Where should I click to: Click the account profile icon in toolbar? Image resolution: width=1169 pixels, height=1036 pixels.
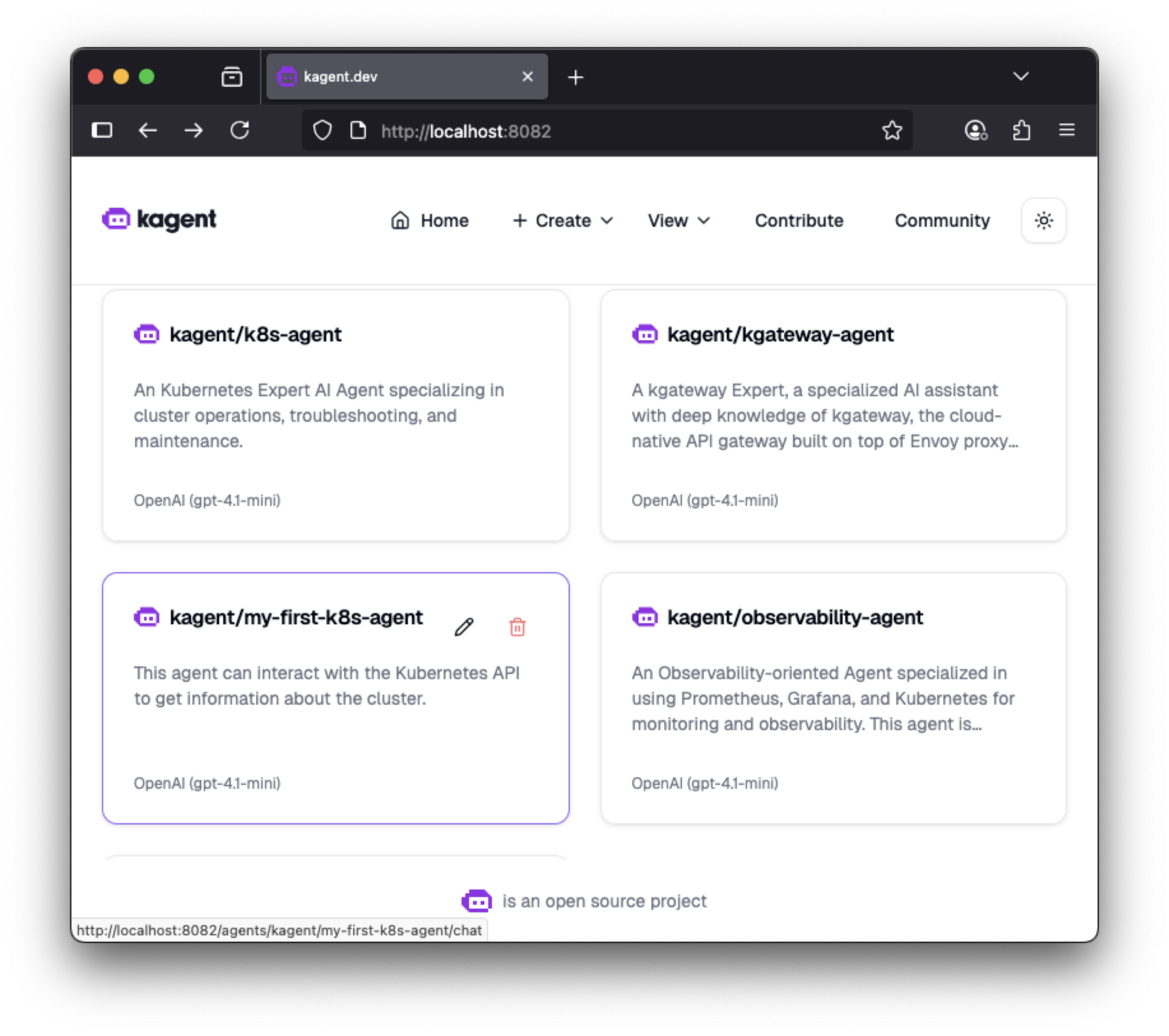[x=975, y=130]
